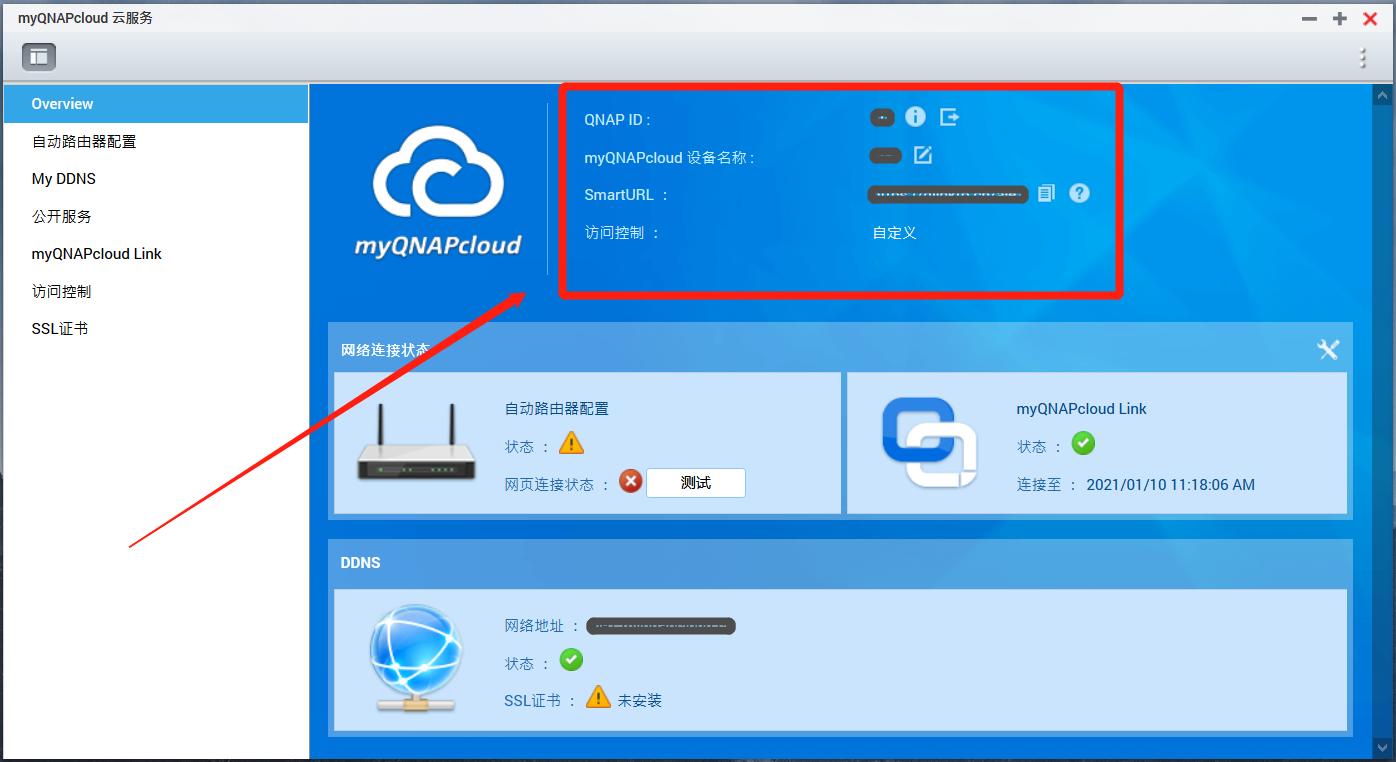1396x762 pixels.
Task: Click the 未安装 warning icon next to SSL证书
Action: click(x=598, y=697)
